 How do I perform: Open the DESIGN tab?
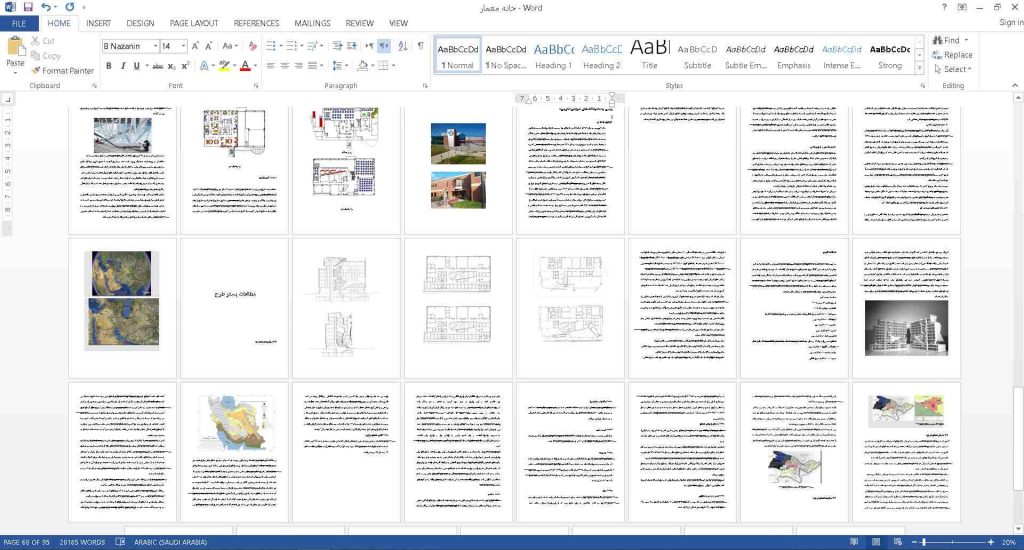tap(140, 23)
